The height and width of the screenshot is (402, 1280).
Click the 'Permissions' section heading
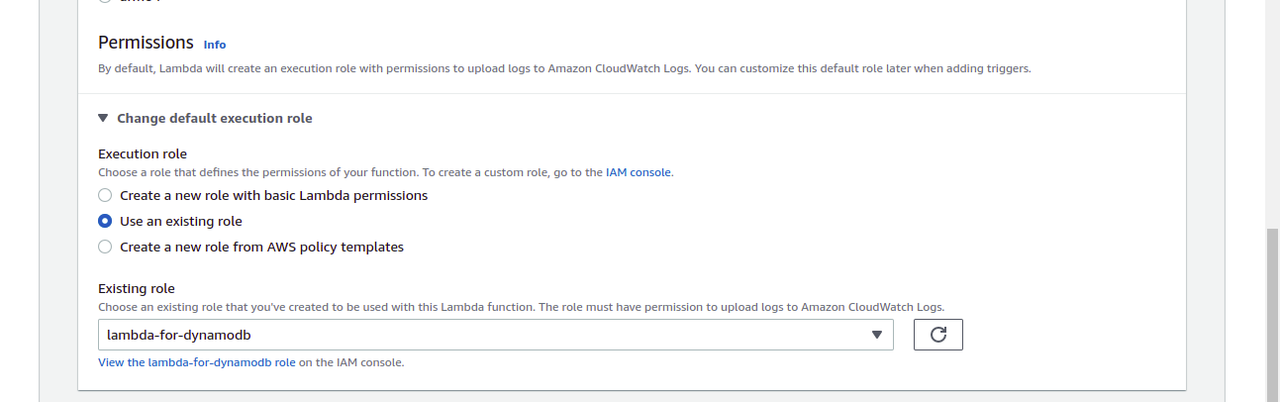tap(145, 42)
